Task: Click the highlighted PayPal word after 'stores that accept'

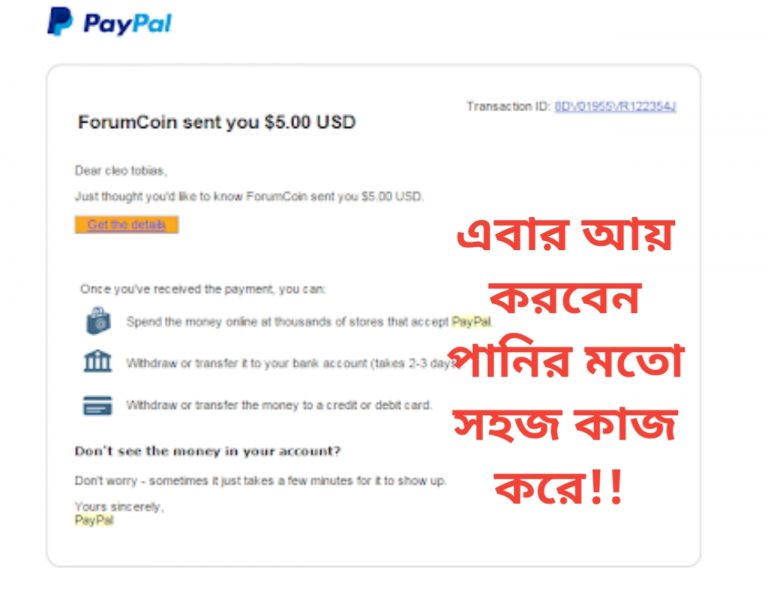Action: (471, 322)
